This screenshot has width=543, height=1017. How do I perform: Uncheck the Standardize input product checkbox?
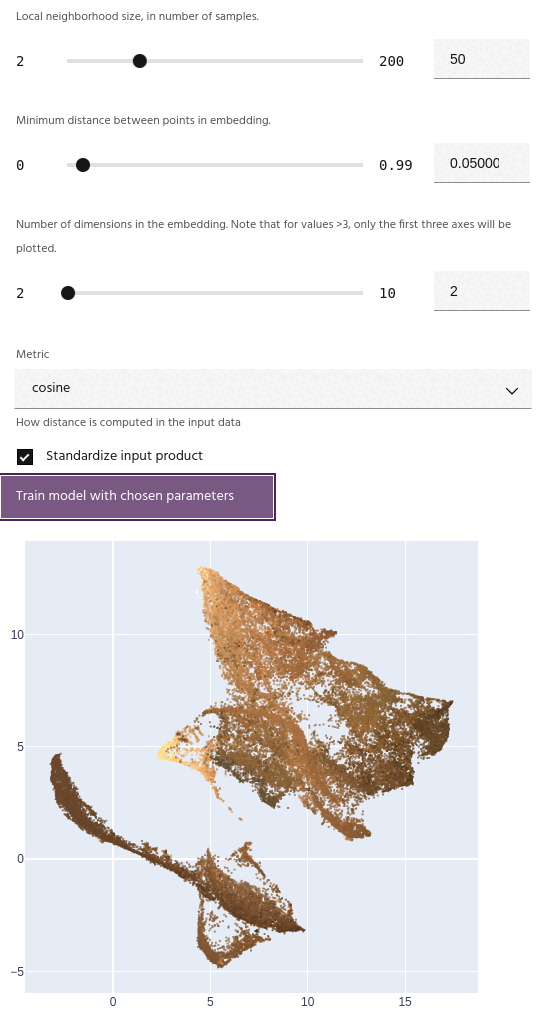[x=25, y=457]
